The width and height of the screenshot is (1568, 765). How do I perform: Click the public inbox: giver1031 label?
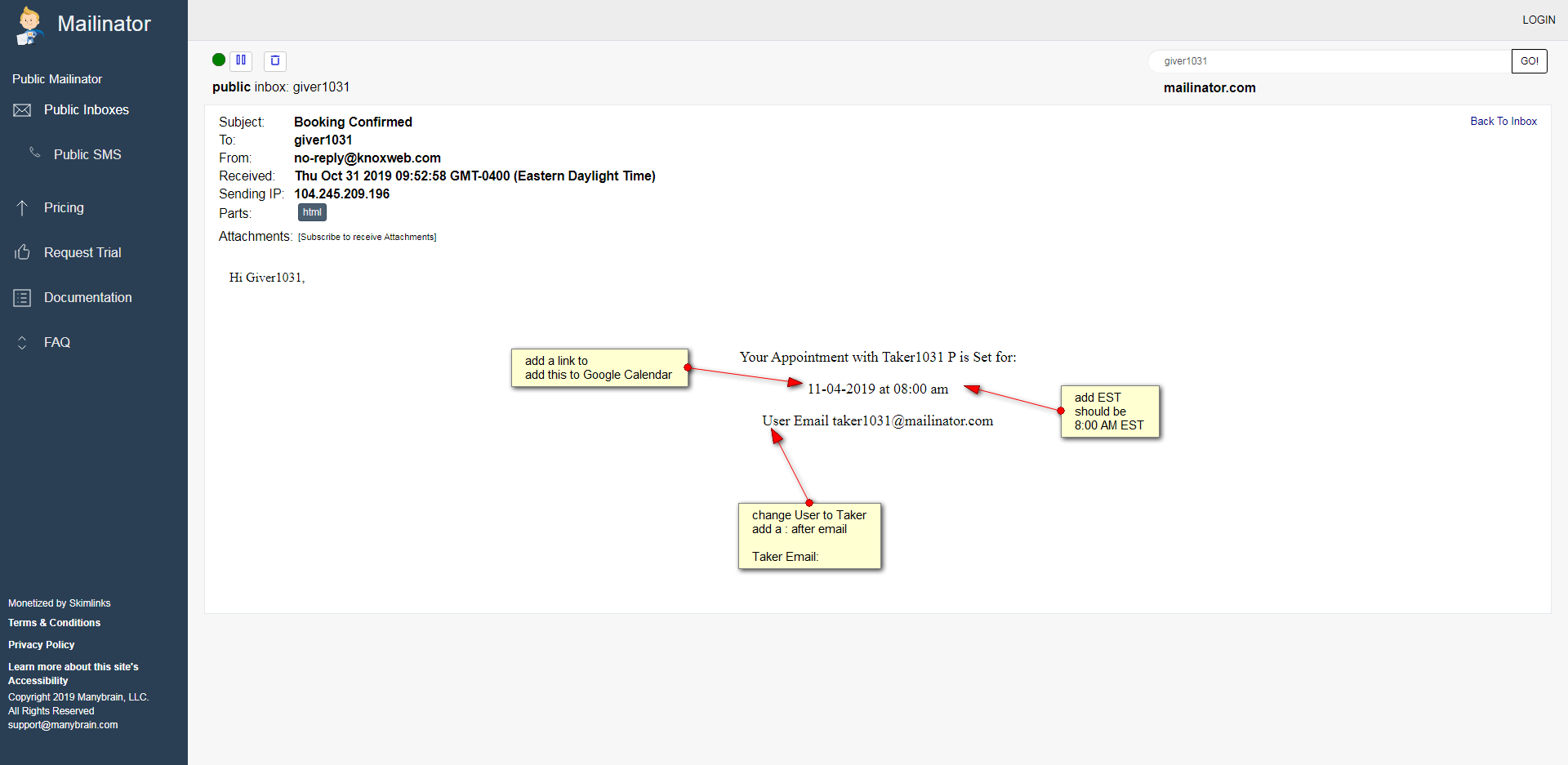pyautogui.click(x=281, y=87)
